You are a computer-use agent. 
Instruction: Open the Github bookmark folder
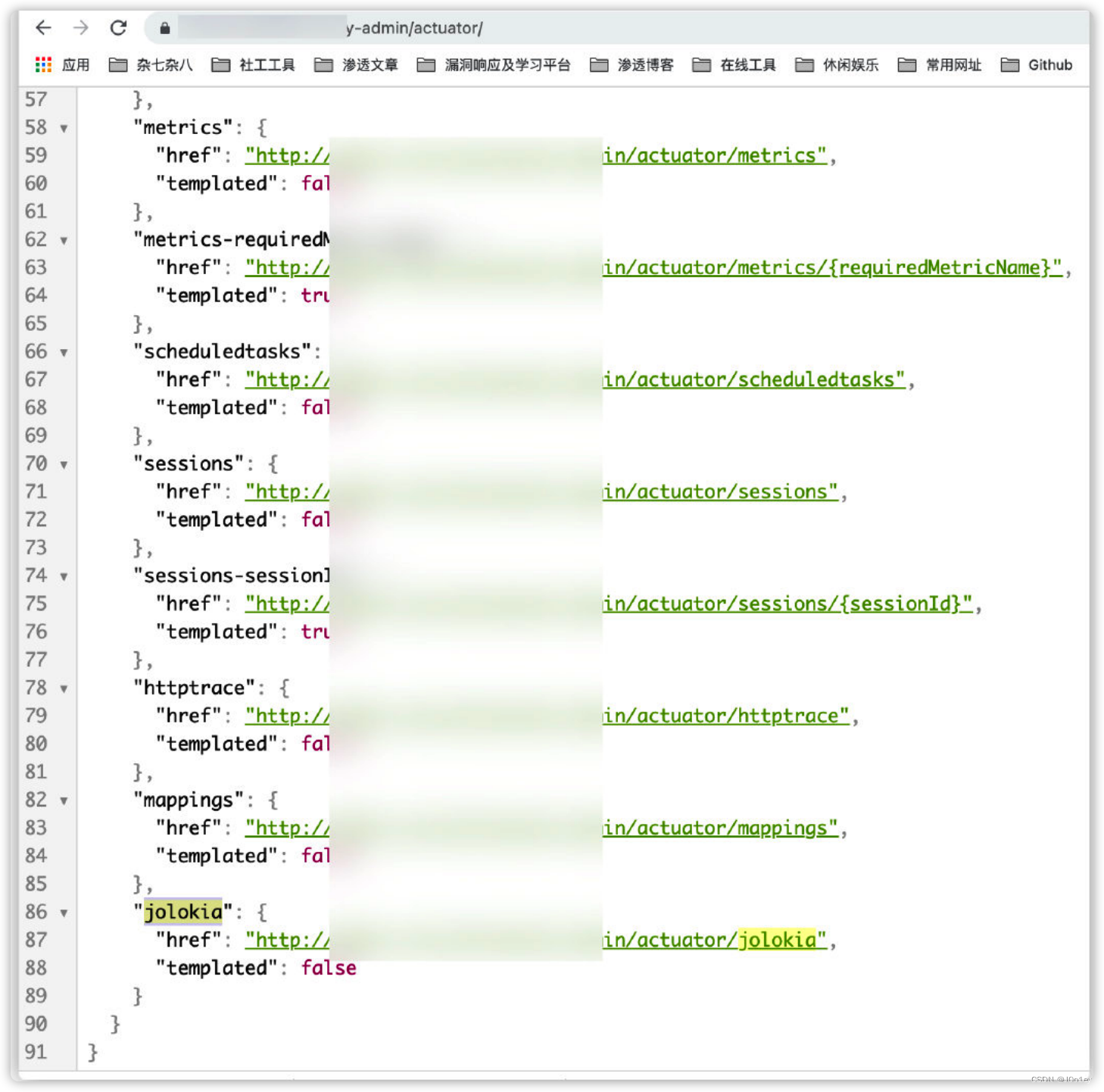[1037, 65]
